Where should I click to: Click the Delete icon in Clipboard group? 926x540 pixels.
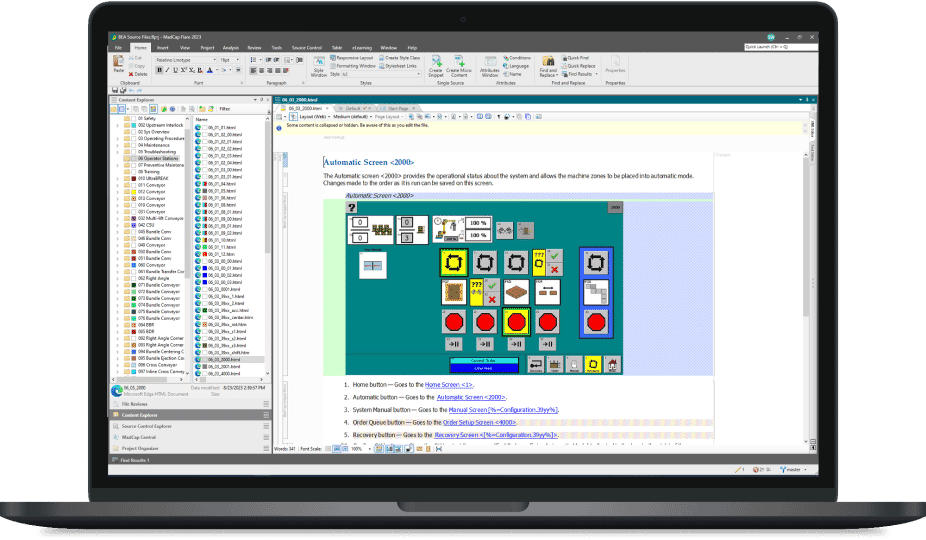[138, 74]
